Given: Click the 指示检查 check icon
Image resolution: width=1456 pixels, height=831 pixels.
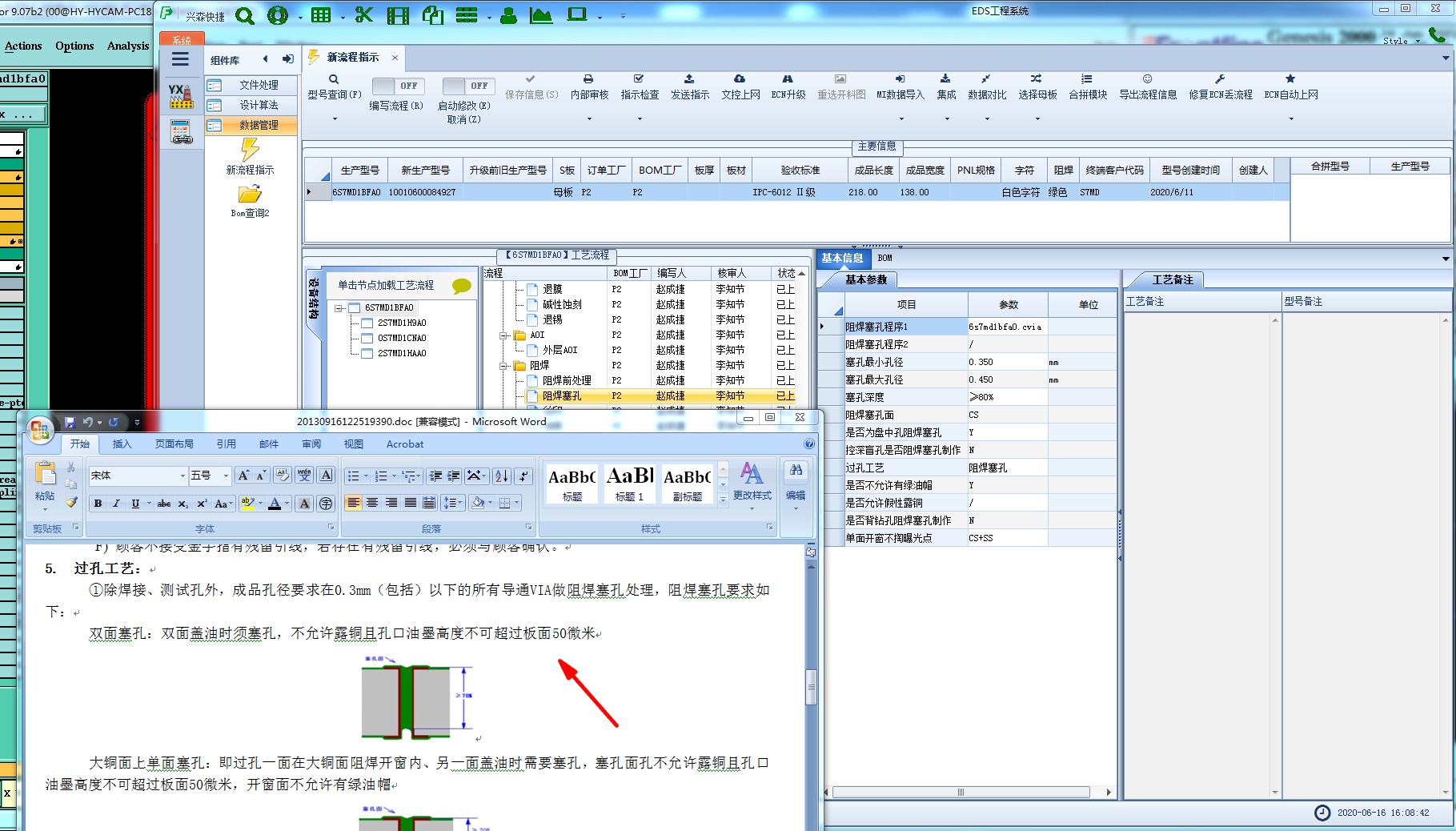Looking at the screenshot, I should coord(639,79).
